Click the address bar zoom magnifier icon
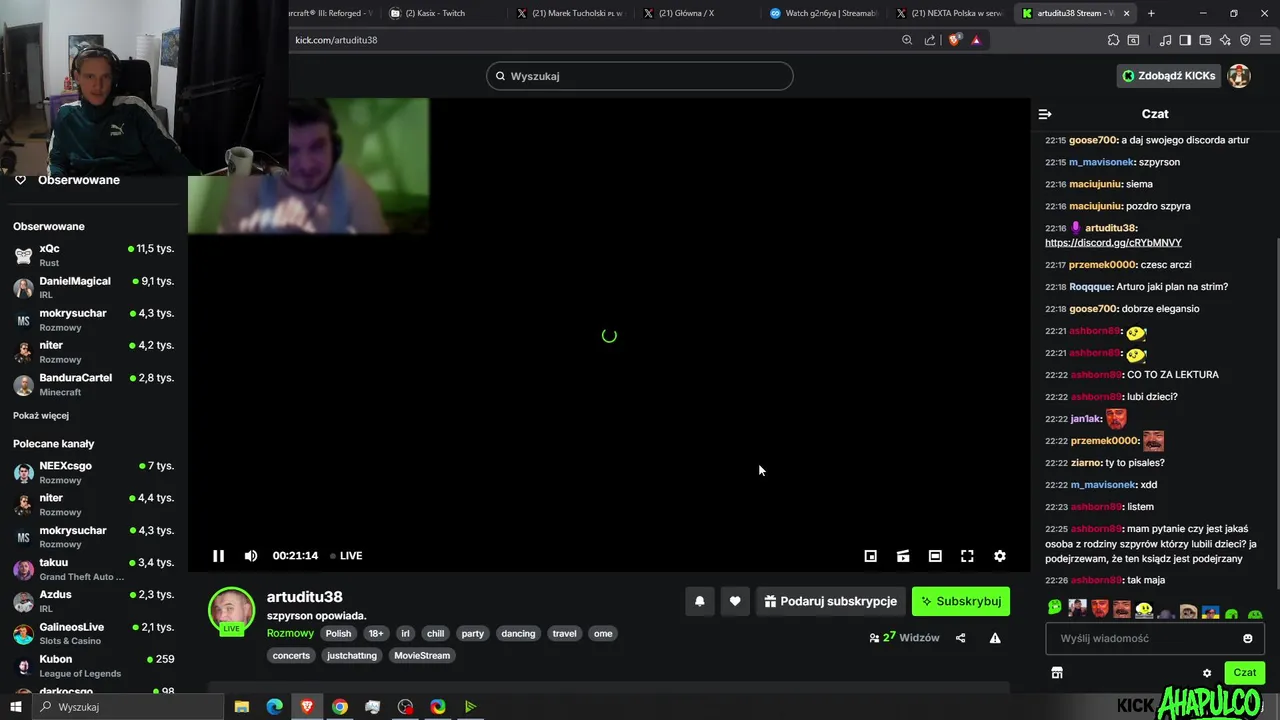This screenshot has width=1280, height=720. tap(907, 40)
